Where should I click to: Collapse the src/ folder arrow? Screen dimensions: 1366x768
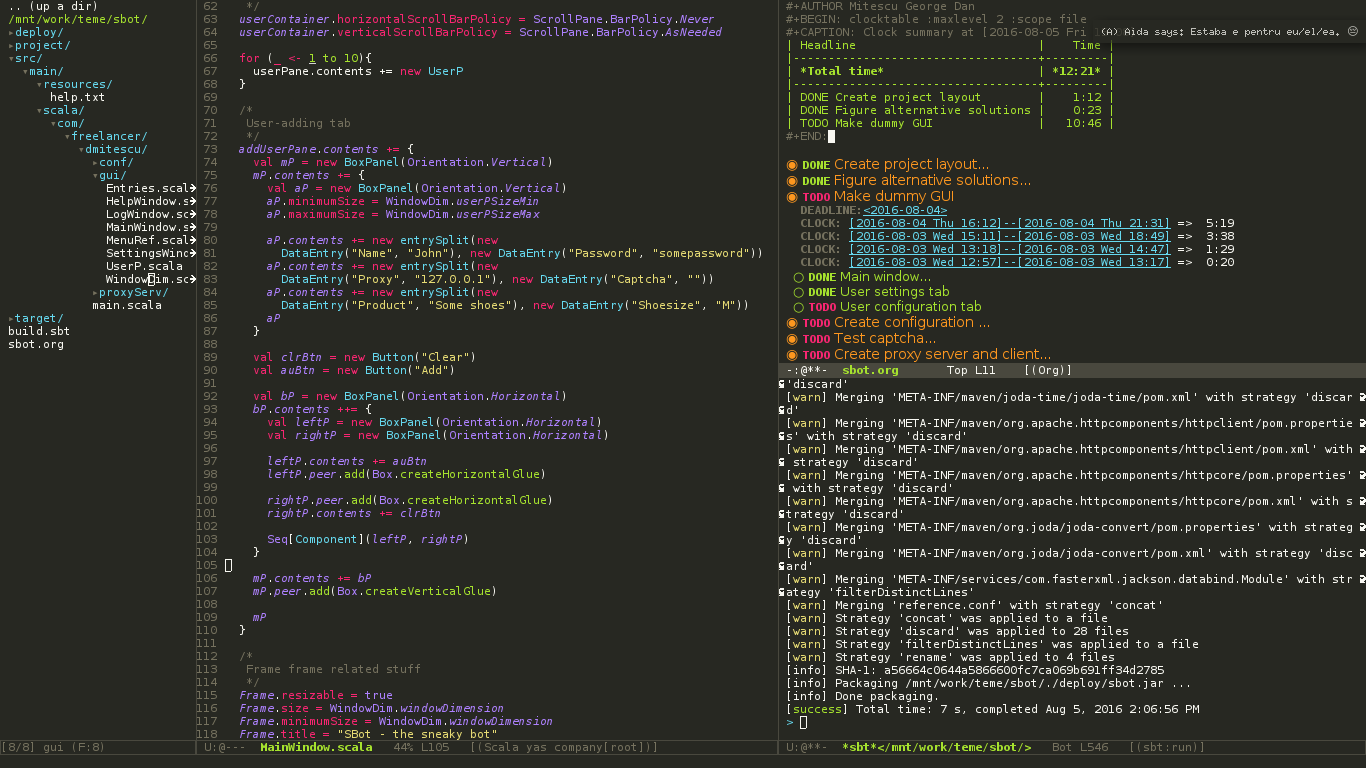pyautogui.click(x=11, y=58)
